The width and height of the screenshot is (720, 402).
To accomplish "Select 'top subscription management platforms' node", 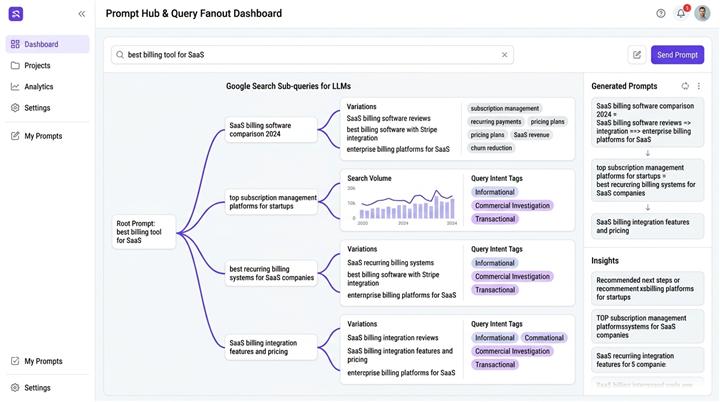I will [271, 202].
